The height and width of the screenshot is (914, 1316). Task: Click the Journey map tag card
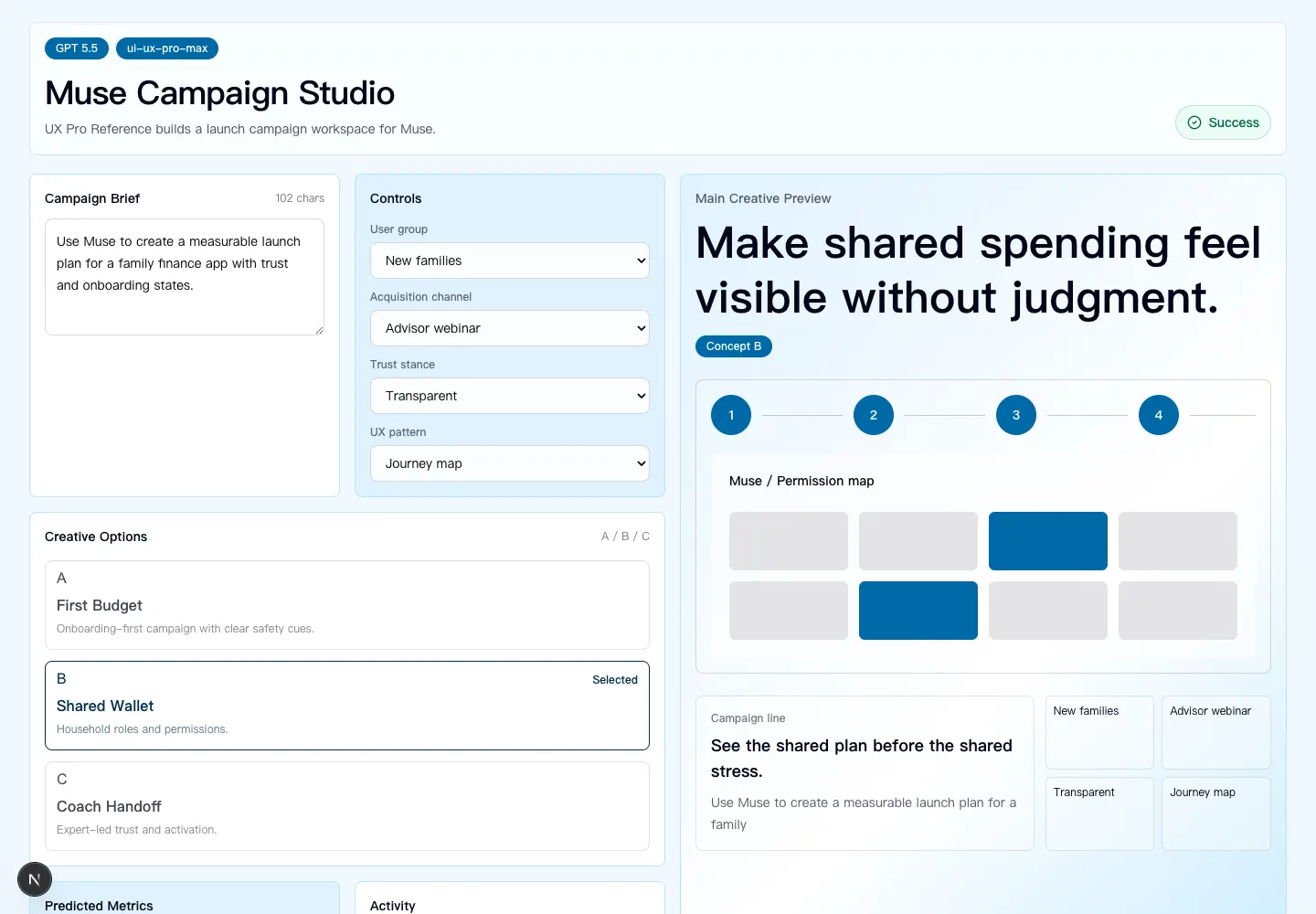[x=1216, y=813]
